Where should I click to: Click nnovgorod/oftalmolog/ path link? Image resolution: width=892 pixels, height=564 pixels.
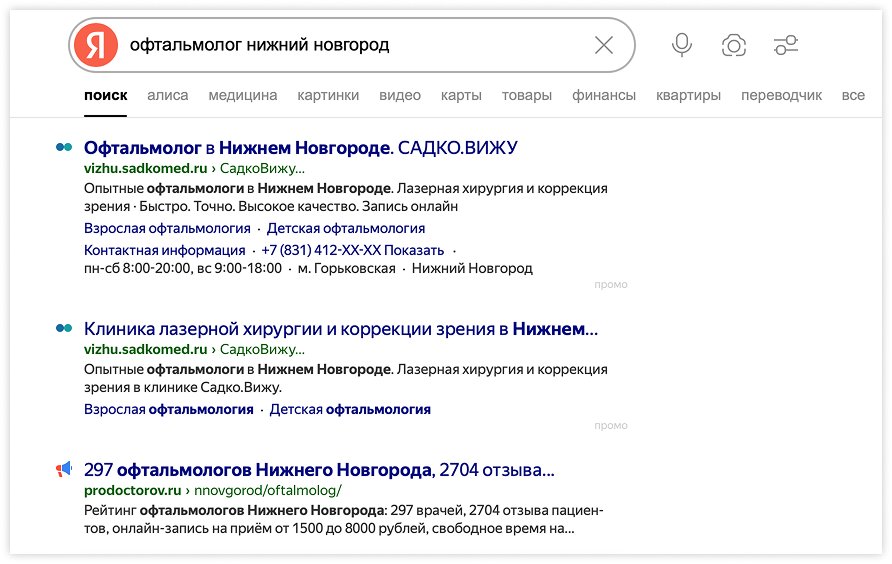coord(268,491)
